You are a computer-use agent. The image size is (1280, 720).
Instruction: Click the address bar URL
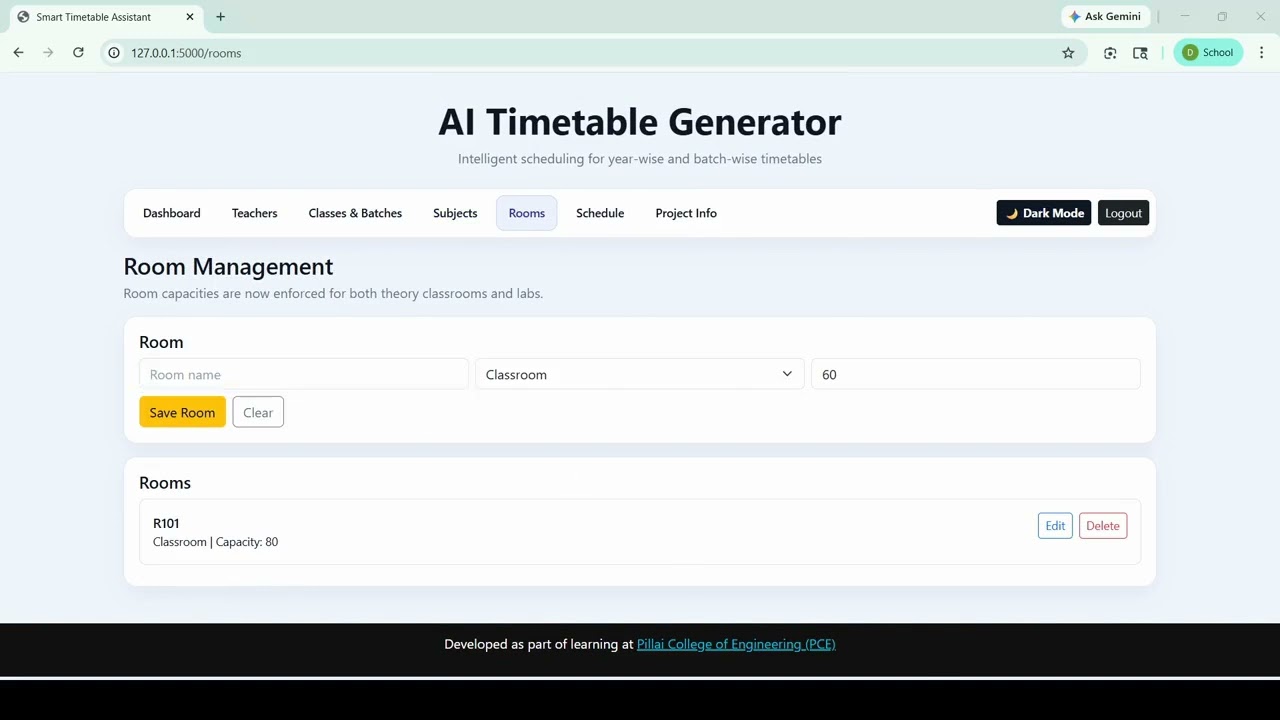pyautogui.click(x=186, y=53)
